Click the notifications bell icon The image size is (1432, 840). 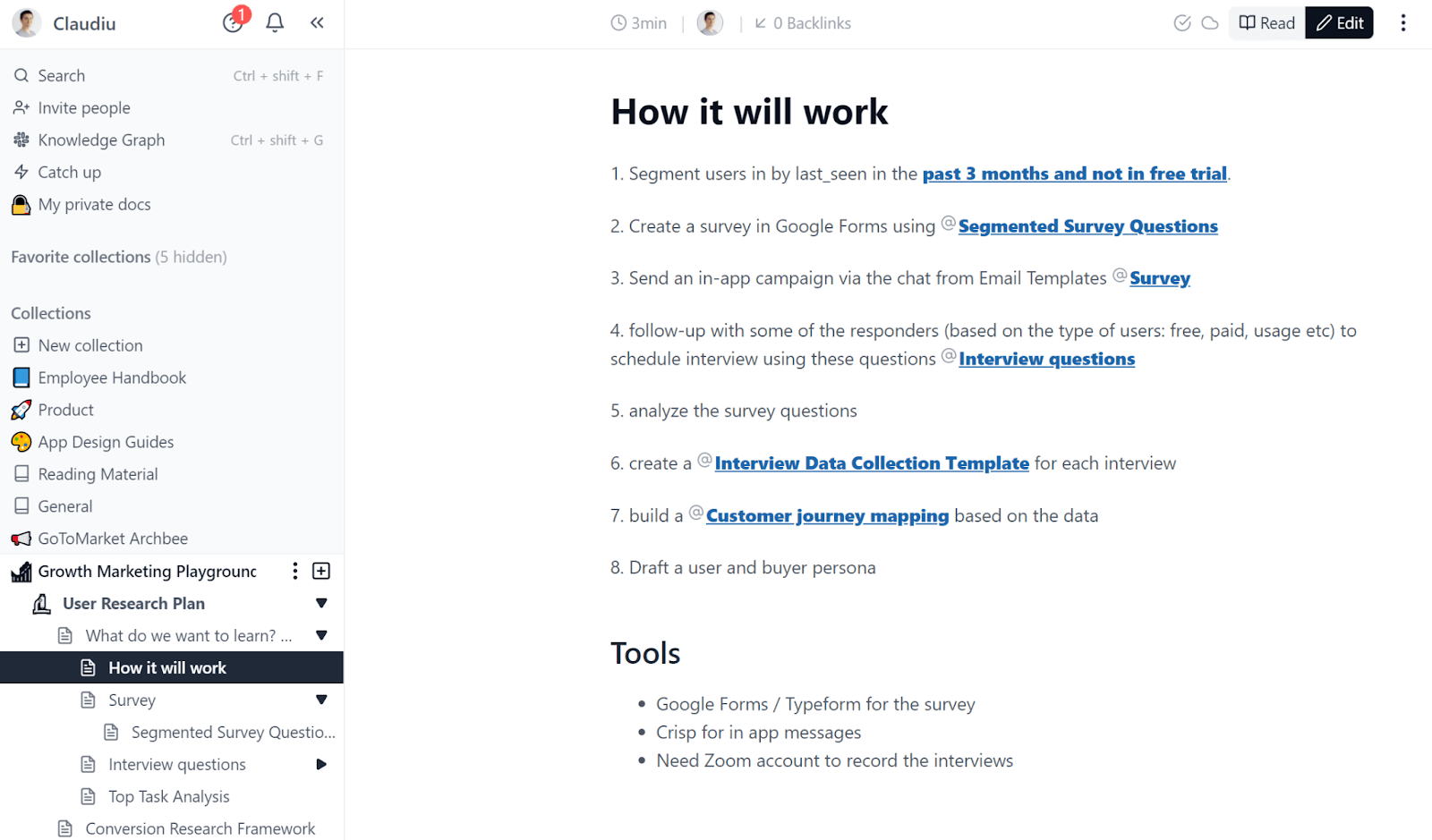coord(275,23)
